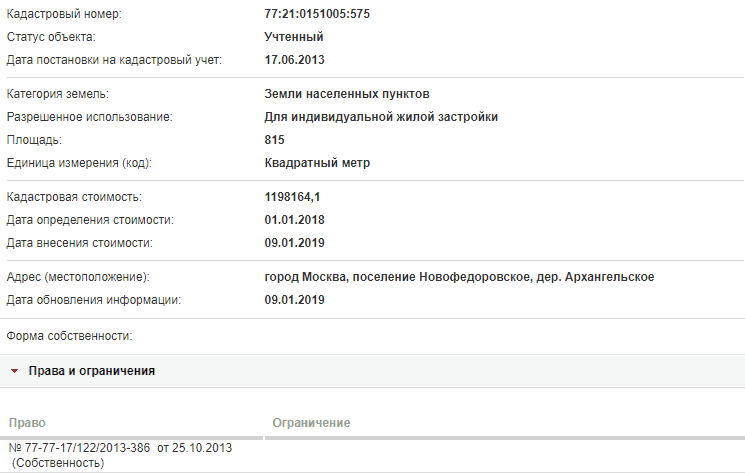Select cadastral number 77:21:0151005:575

point(317,14)
